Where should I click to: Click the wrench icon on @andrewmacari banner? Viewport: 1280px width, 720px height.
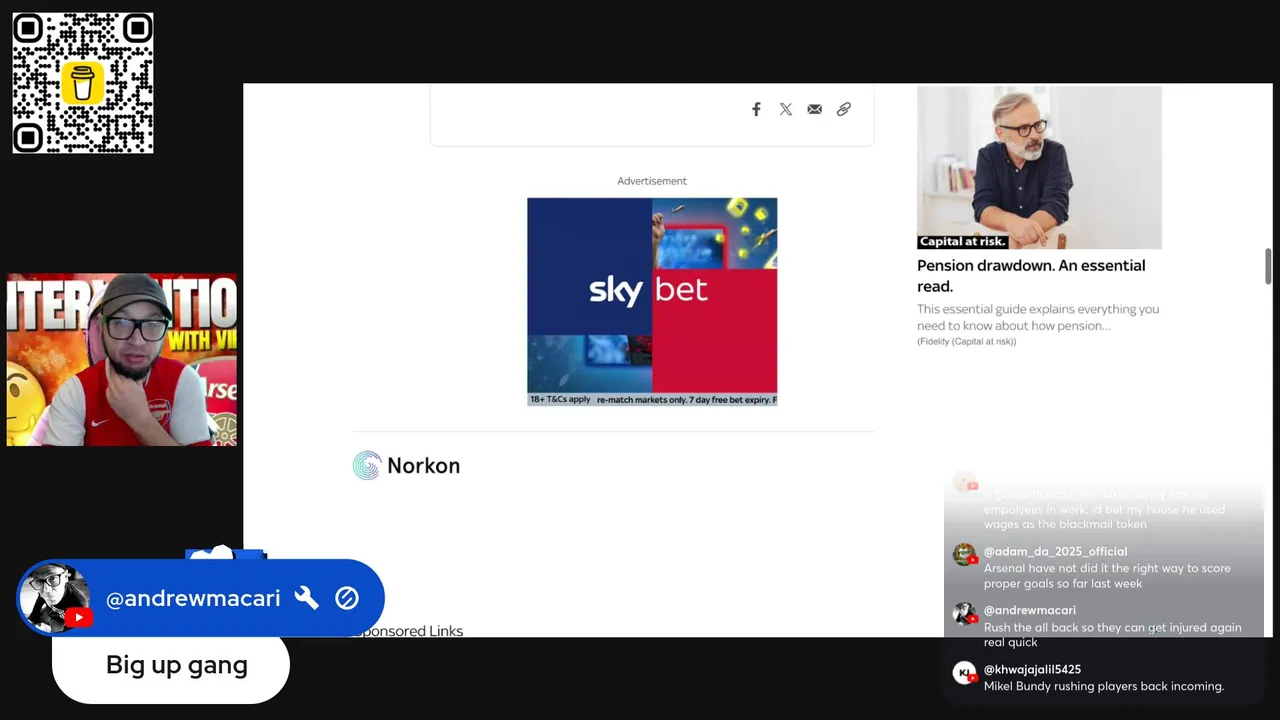point(306,598)
